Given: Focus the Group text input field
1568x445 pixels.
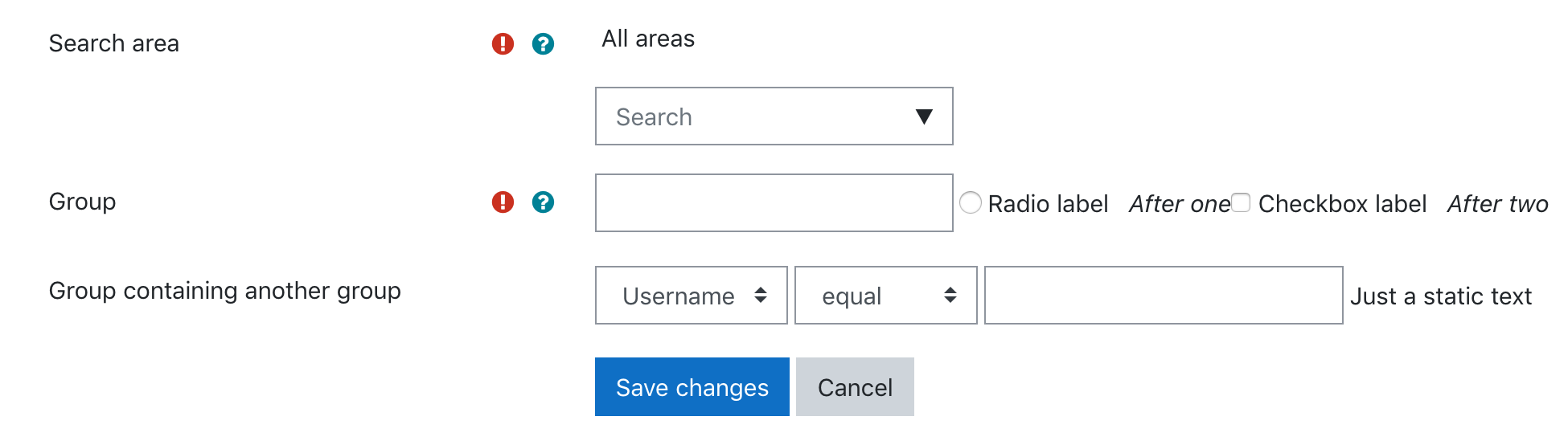Looking at the screenshot, I should tap(774, 203).
